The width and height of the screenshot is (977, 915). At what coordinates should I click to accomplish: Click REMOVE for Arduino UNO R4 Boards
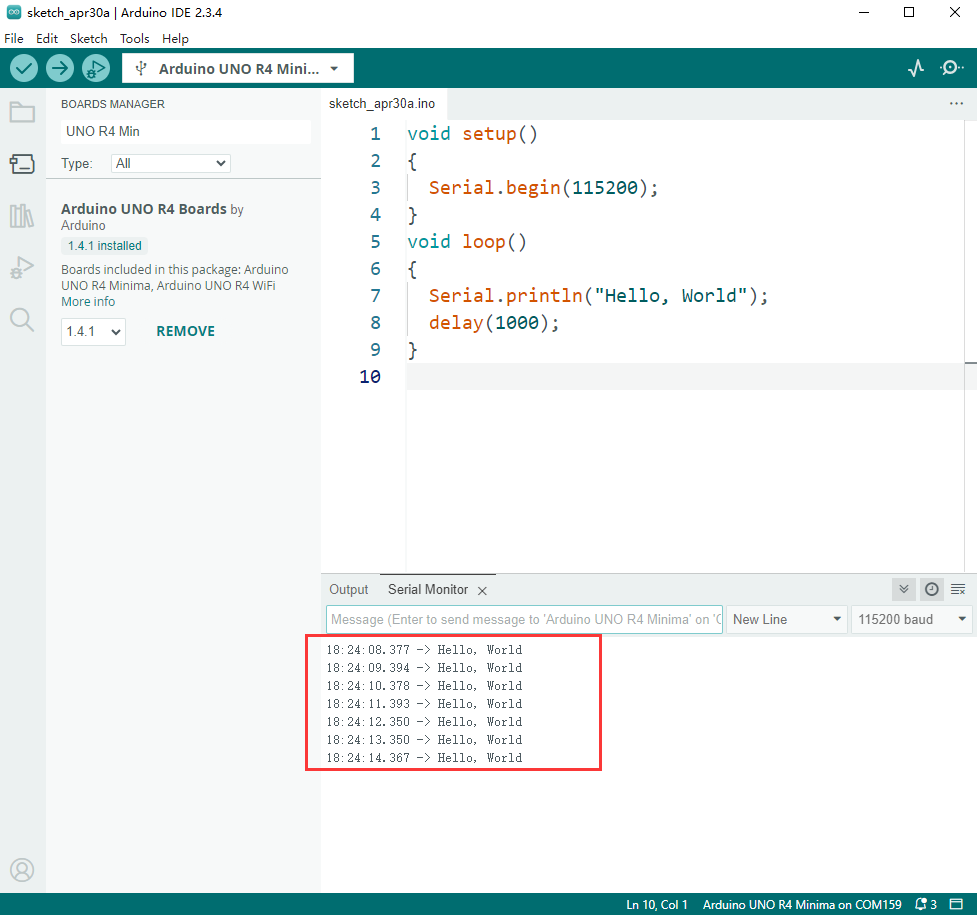[x=186, y=332]
